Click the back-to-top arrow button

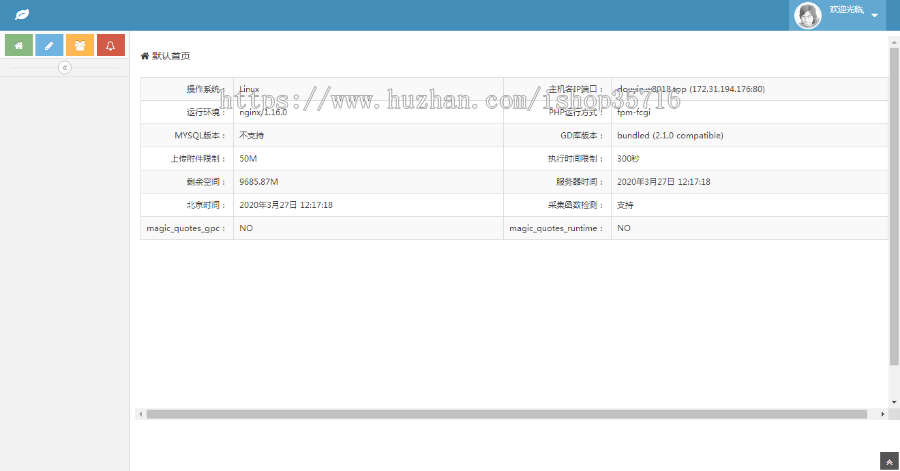pyautogui.click(x=889, y=461)
